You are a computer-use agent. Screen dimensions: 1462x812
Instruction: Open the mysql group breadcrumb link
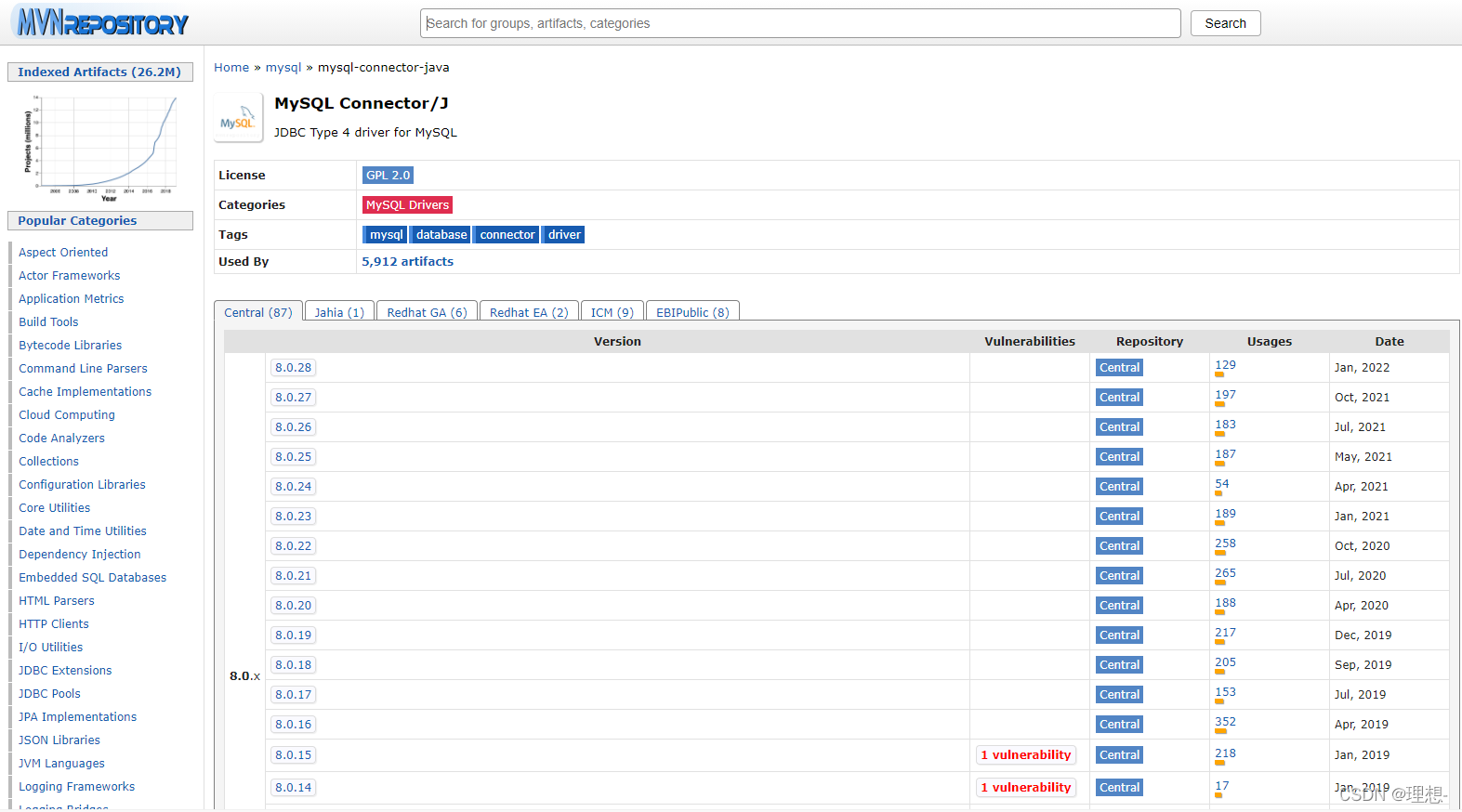283,68
